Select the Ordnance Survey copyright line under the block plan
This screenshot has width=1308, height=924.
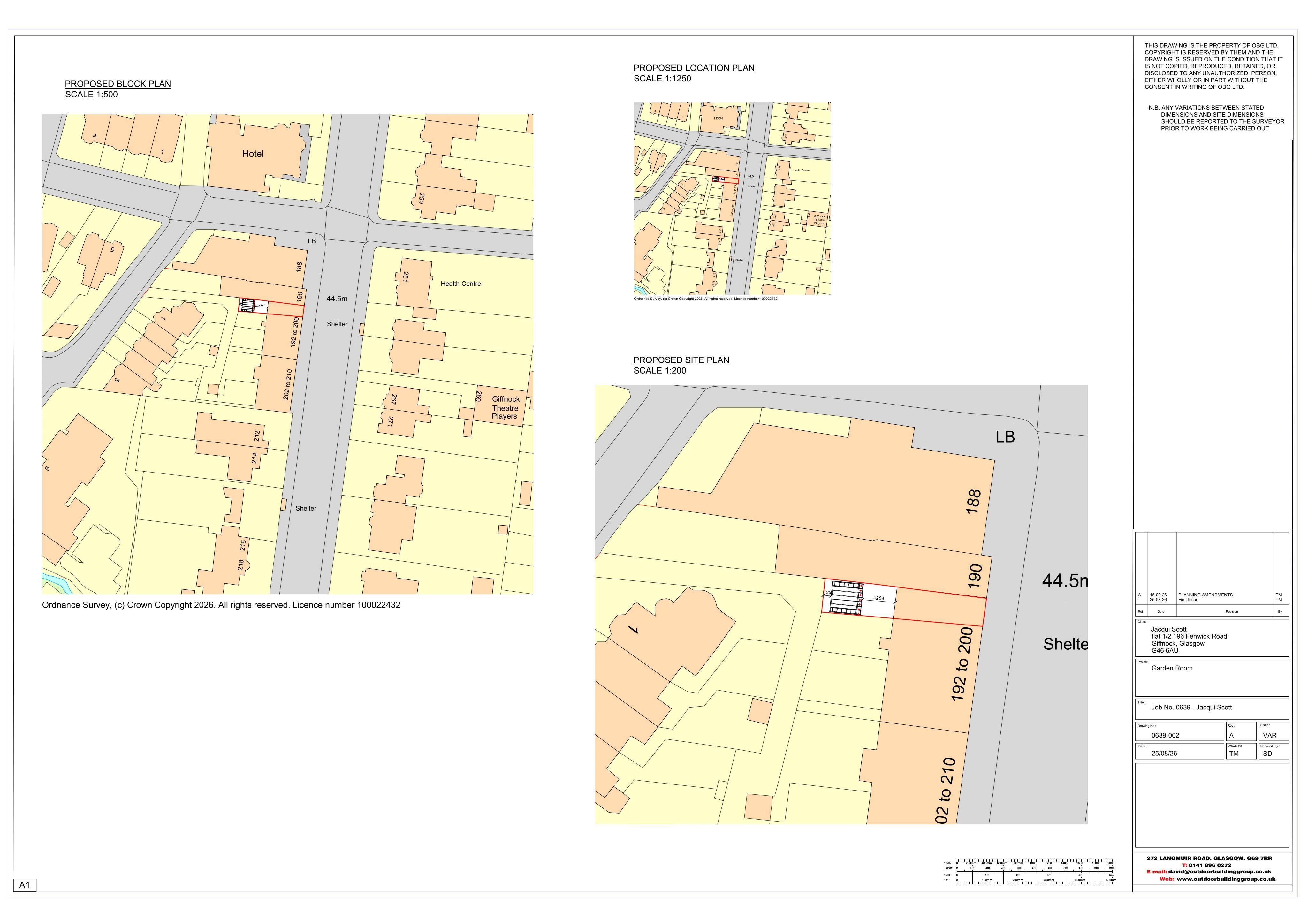[x=221, y=605]
